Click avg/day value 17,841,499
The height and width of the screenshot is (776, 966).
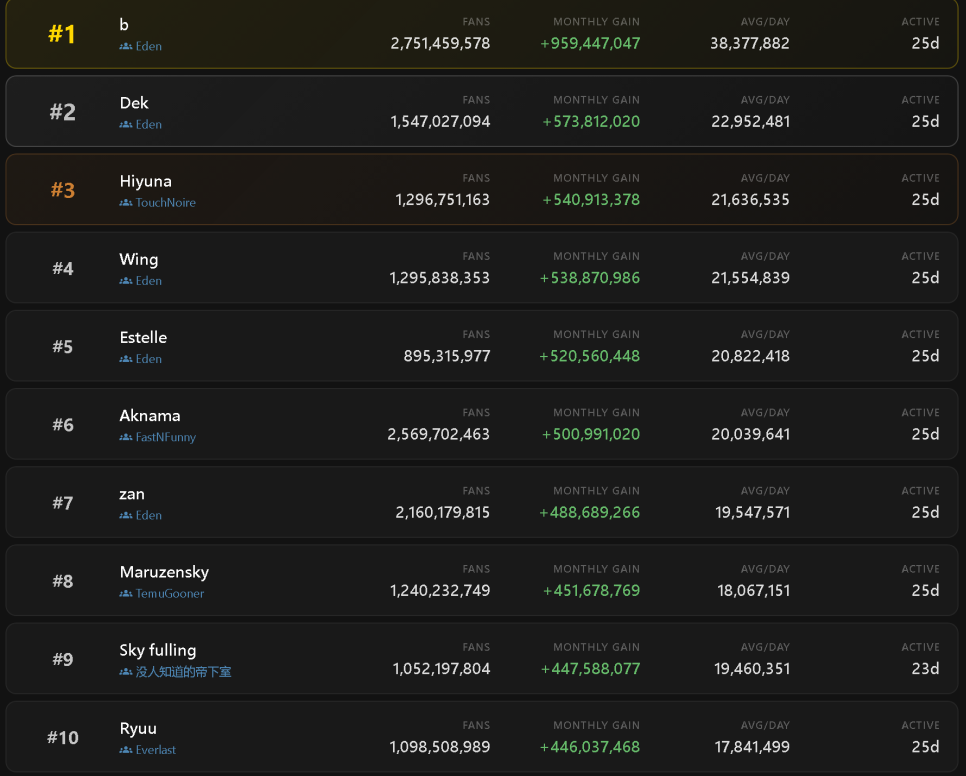752,748
